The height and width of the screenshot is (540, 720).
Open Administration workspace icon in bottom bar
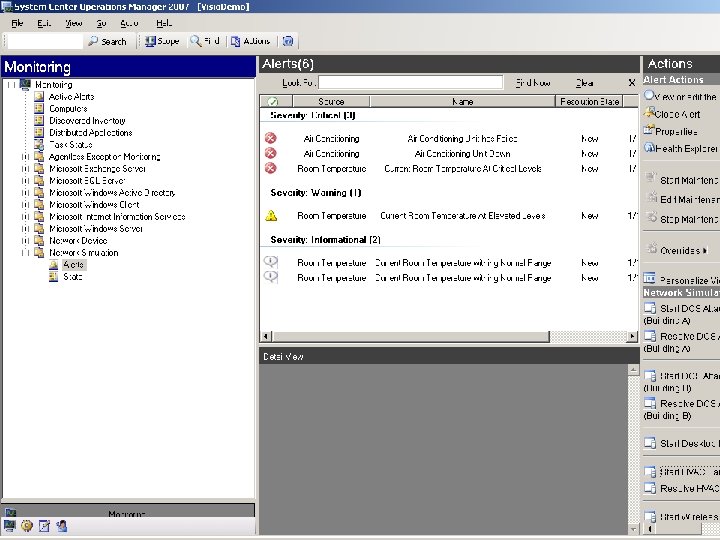pos(27,526)
